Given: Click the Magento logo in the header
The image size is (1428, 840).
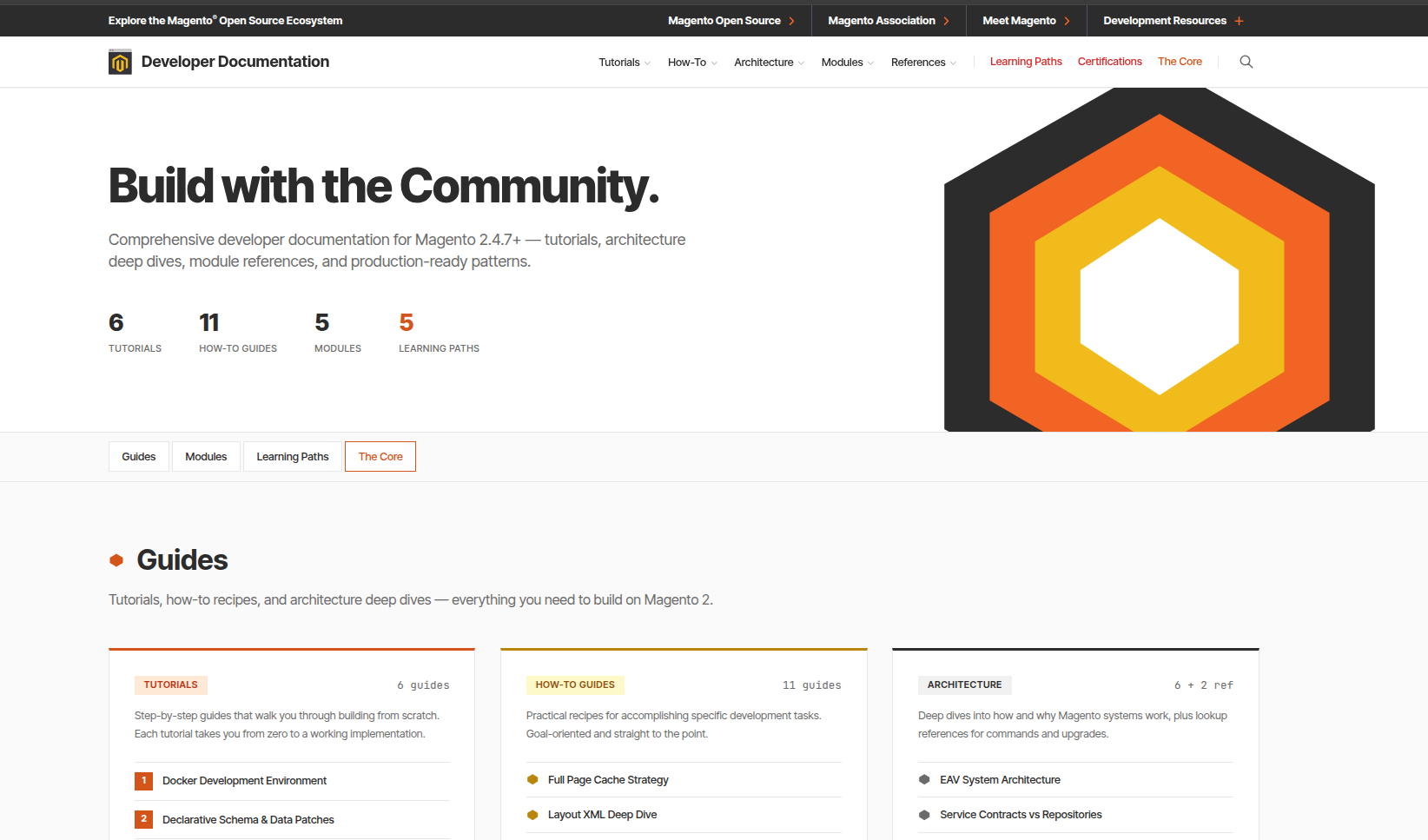Looking at the screenshot, I should coord(120,62).
